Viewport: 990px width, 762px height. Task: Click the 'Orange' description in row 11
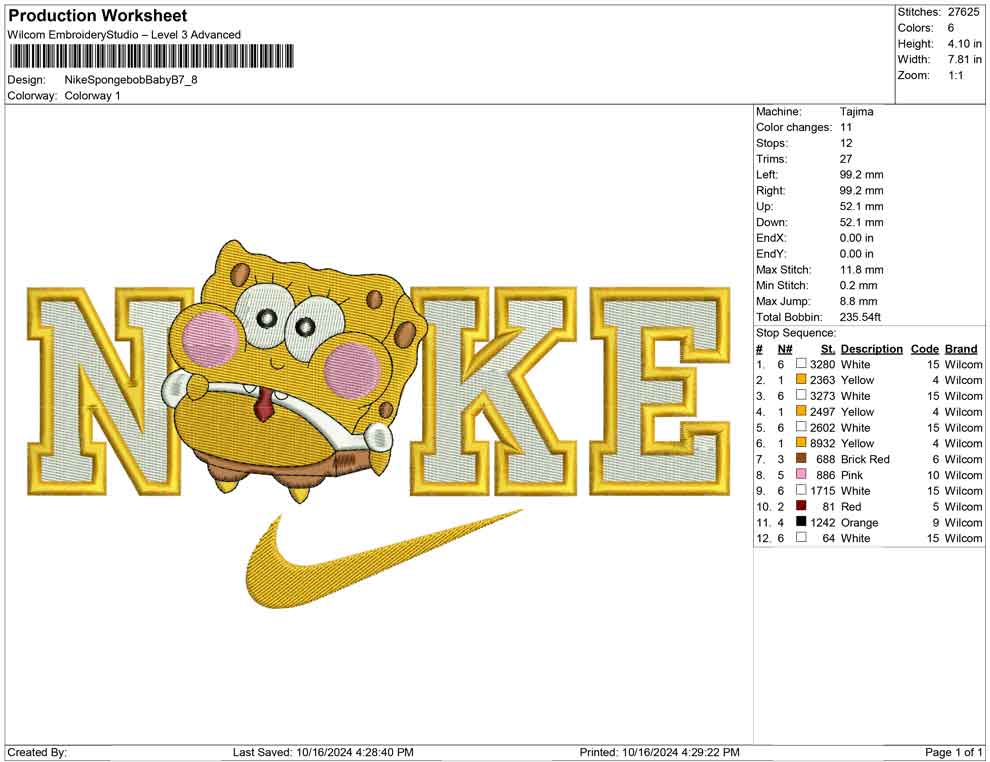[859, 523]
